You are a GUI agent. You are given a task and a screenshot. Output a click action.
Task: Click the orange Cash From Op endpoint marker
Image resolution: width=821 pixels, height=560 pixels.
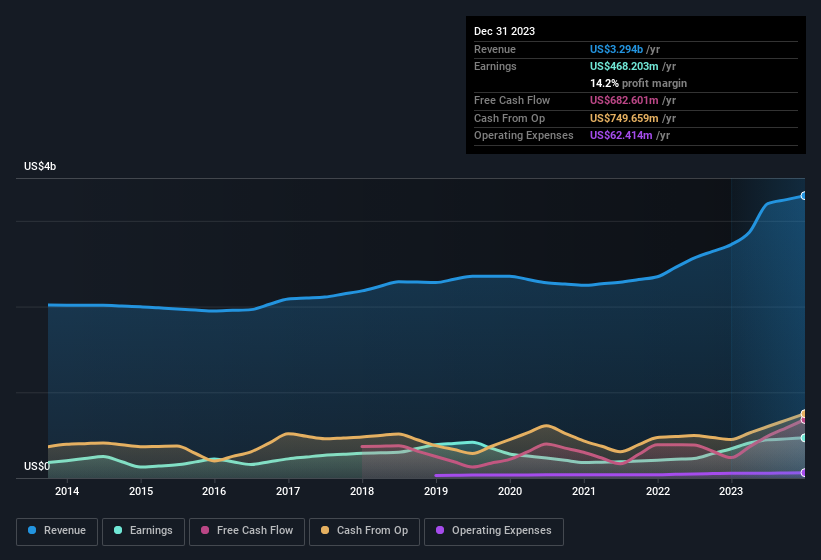tap(804, 414)
